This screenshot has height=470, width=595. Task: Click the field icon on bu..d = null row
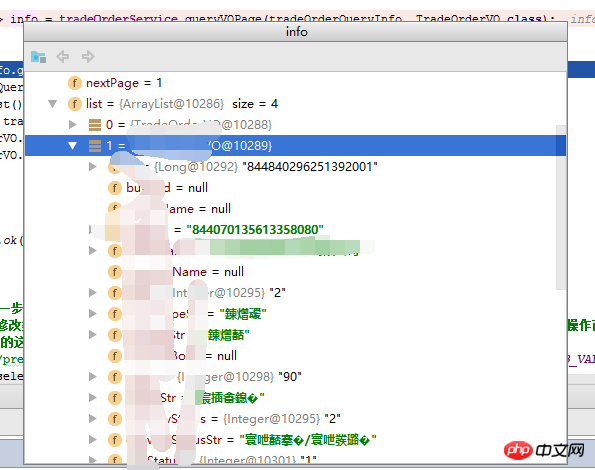click(115, 188)
